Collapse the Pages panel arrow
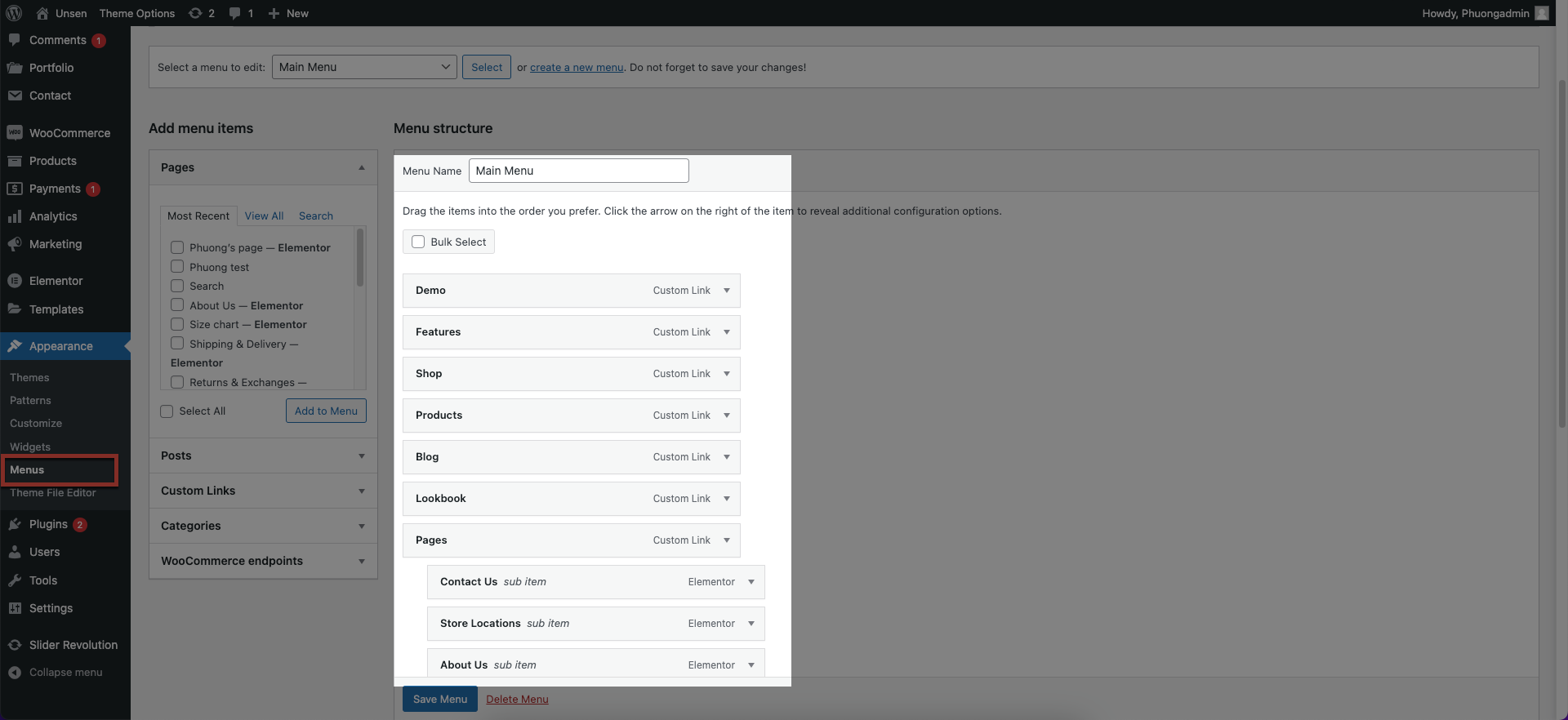Screen dimensions: 1568x720 [362, 167]
